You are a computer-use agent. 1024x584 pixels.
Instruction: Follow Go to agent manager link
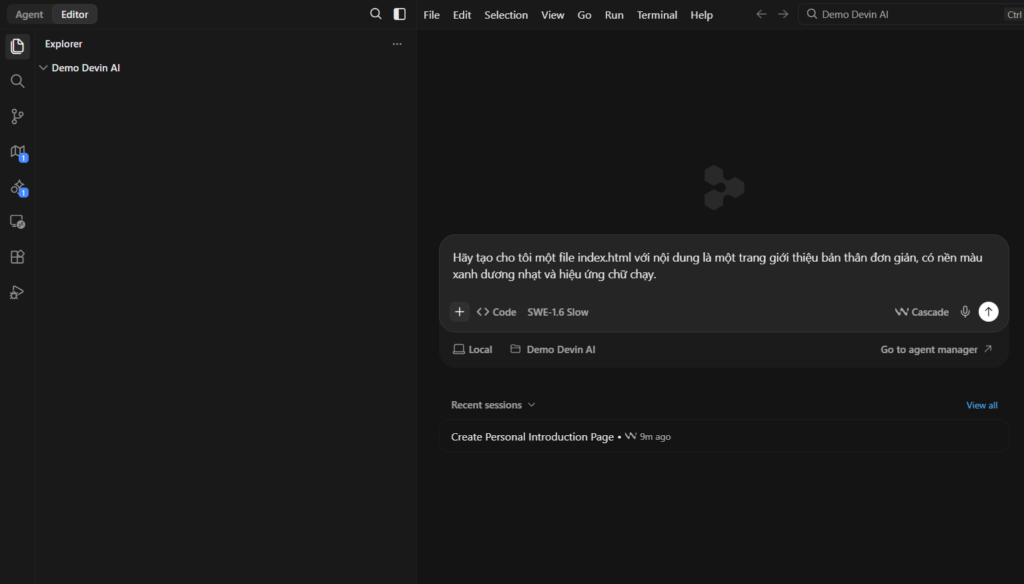[x=936, y=349]
